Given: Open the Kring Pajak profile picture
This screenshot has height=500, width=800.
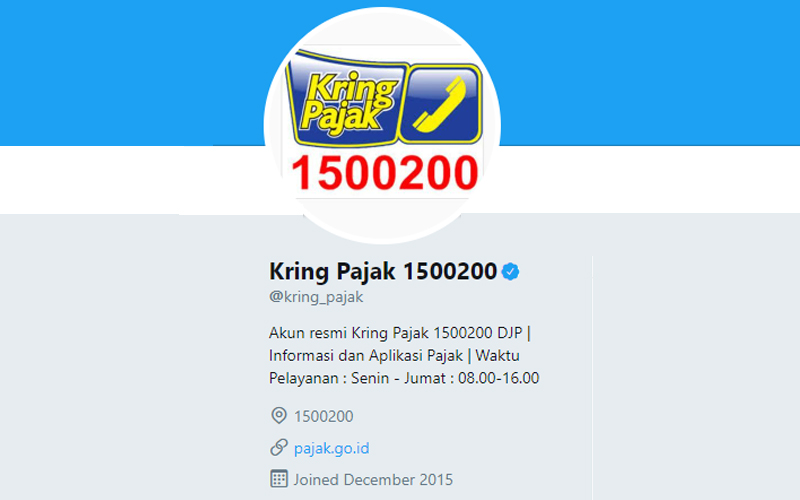Looking at the screenshot, I should pyautogui.click(x=382, y=126).
